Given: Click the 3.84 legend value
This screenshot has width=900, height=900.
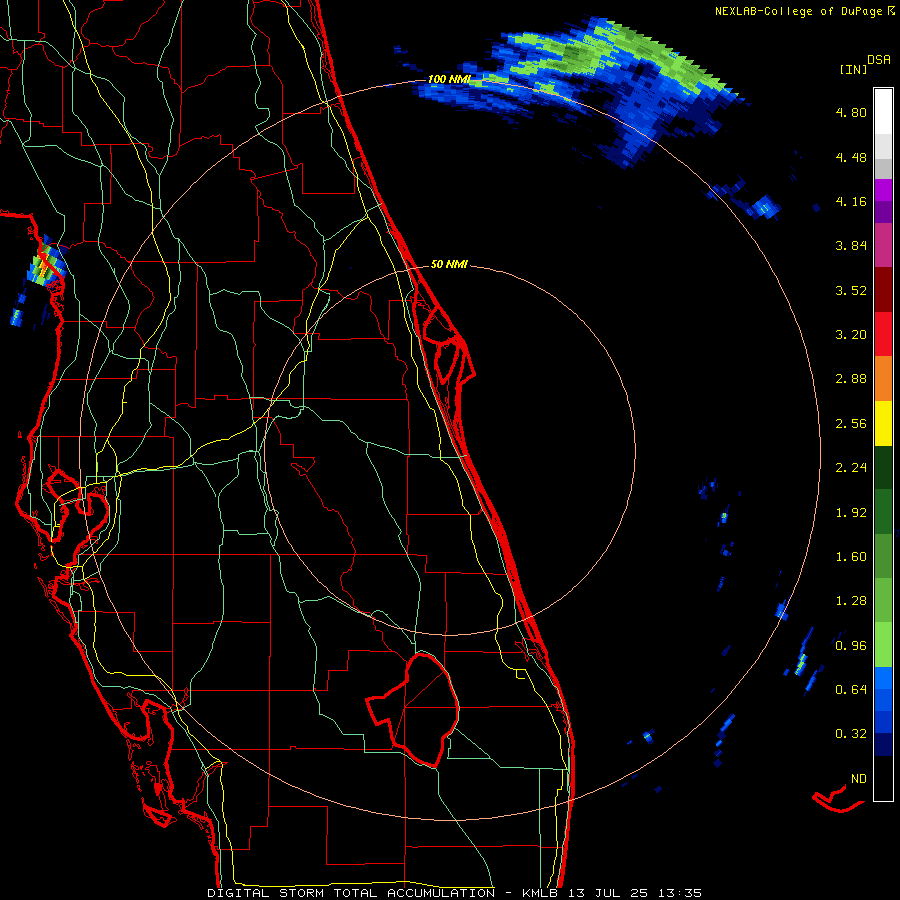Looking at the screenshot, I should [851, 246].
